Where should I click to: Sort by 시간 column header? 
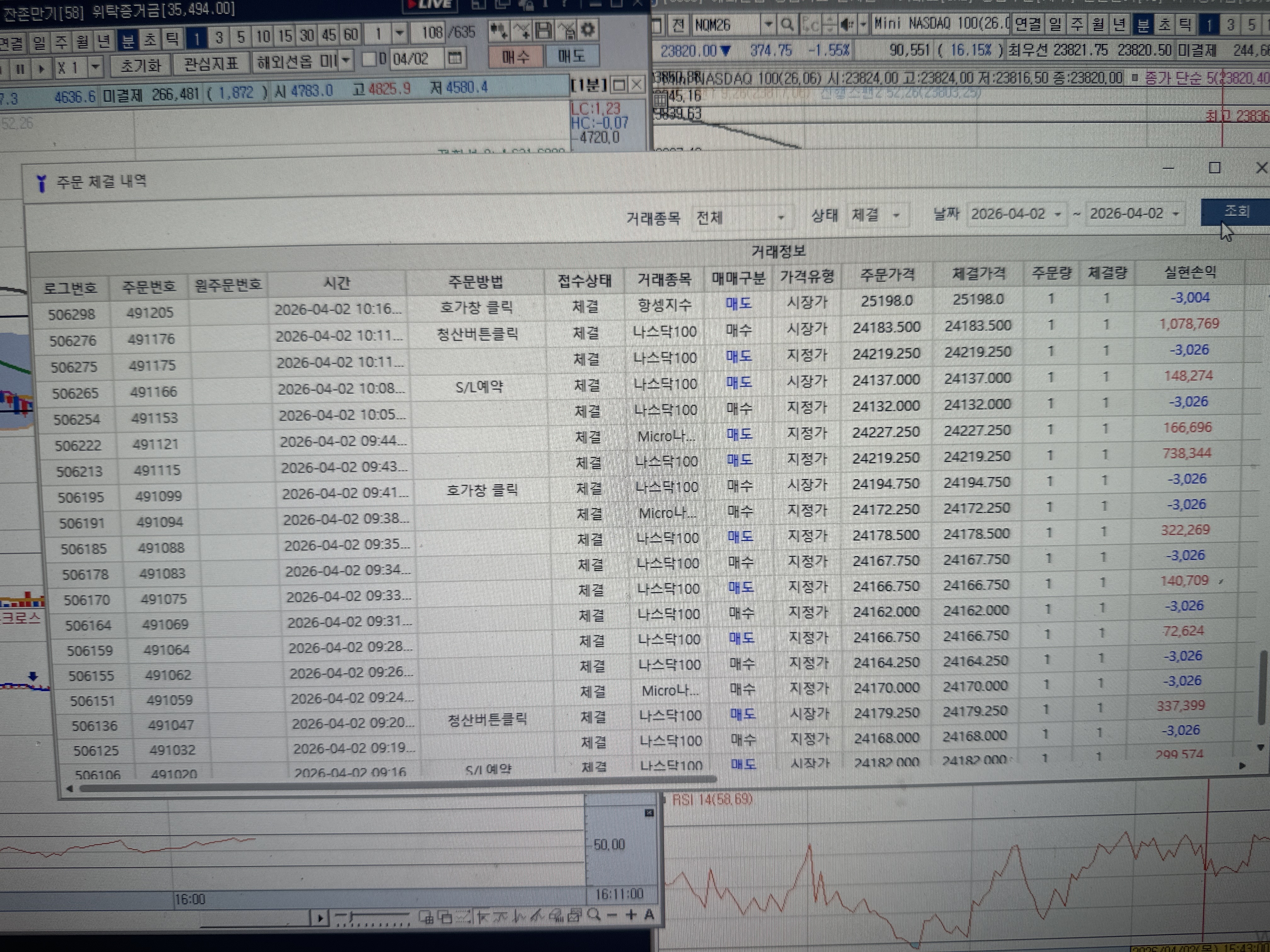337,283
